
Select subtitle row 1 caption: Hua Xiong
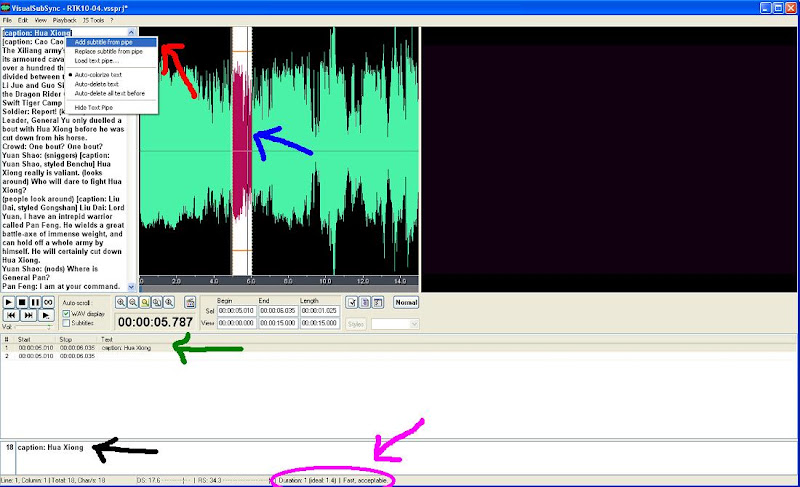[x=398, y=348]
